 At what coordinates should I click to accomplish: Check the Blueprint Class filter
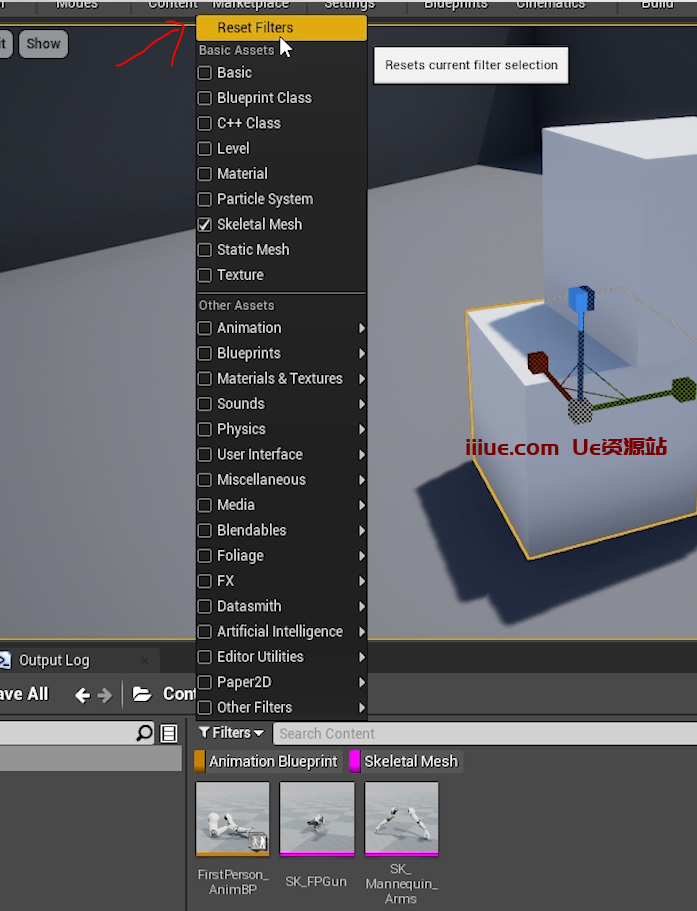click(205, 98)
